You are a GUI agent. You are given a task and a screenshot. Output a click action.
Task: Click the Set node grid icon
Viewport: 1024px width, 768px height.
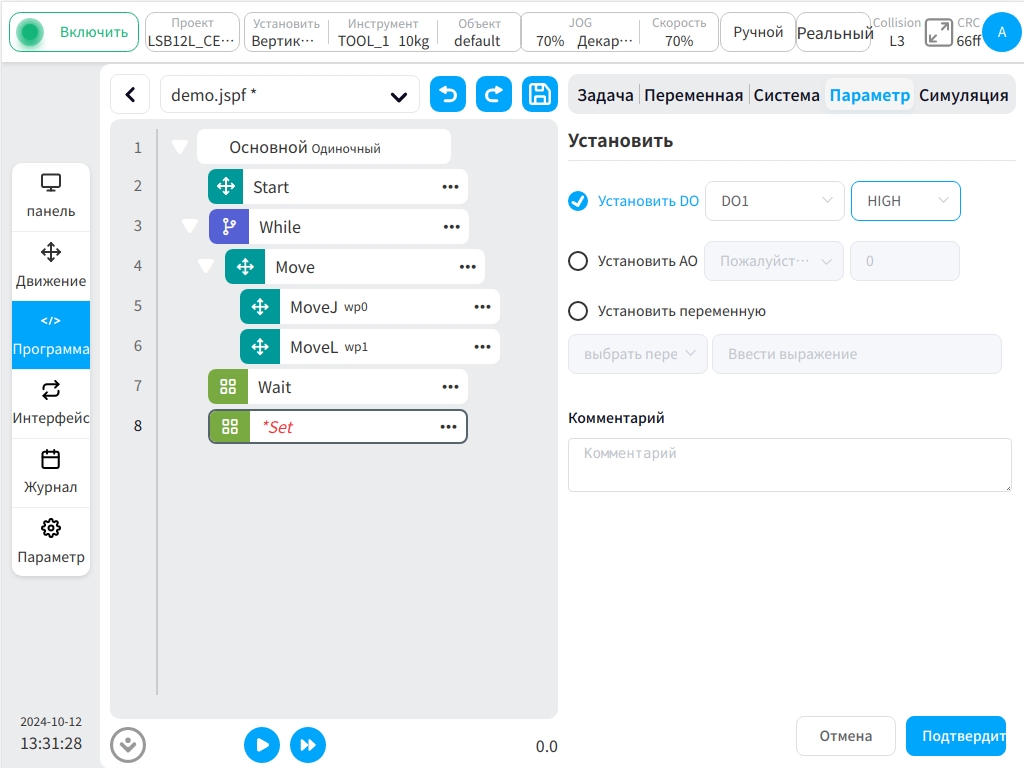point(230,426)
